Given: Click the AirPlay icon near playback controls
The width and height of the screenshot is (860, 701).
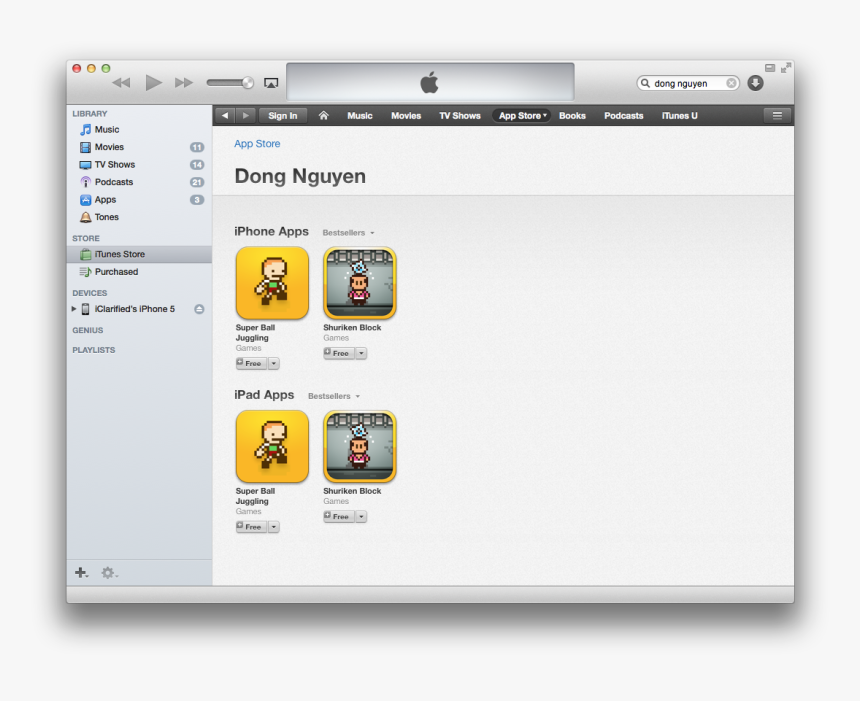Looking at the screenshot, I should (271, 83).
